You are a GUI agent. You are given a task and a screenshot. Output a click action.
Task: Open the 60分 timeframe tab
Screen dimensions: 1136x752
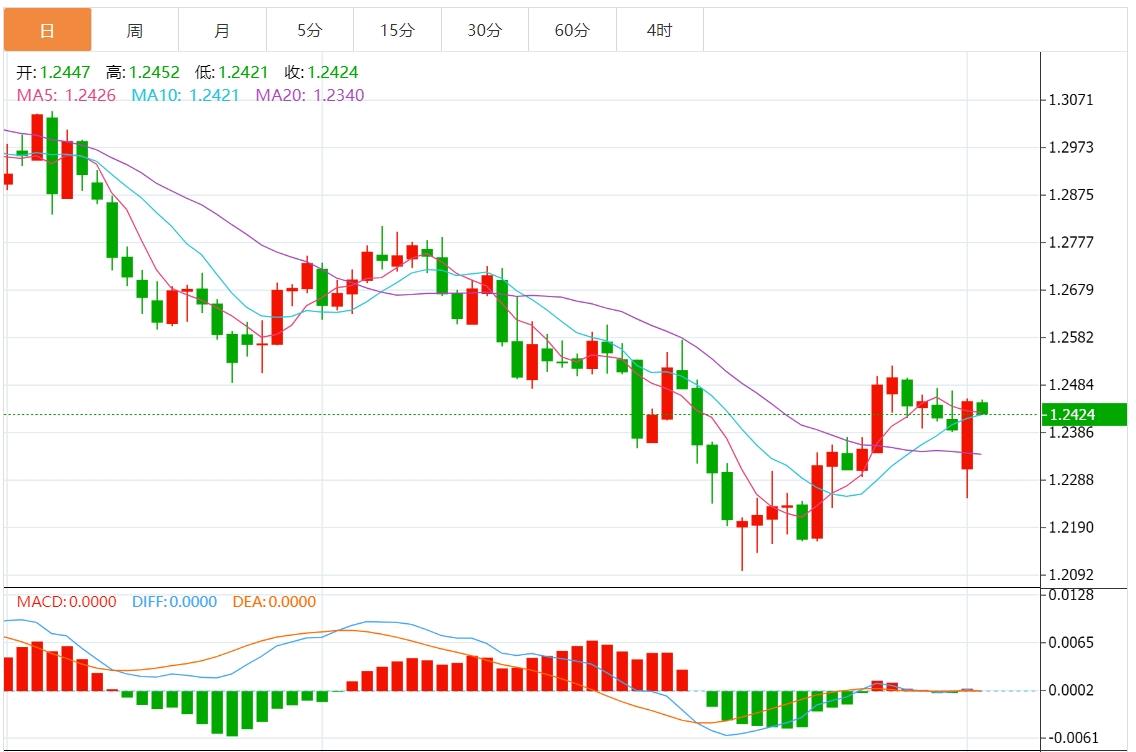pyautogui.click(x=572, y=30)
